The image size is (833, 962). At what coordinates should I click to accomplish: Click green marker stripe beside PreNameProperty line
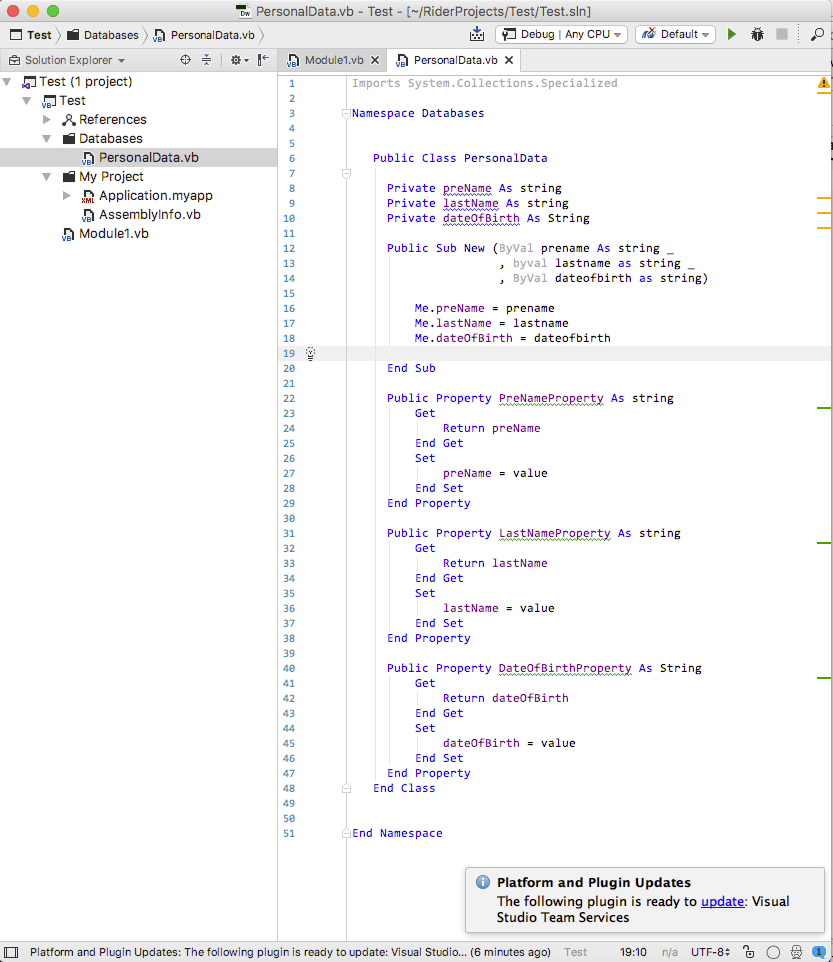click(824, 407)
